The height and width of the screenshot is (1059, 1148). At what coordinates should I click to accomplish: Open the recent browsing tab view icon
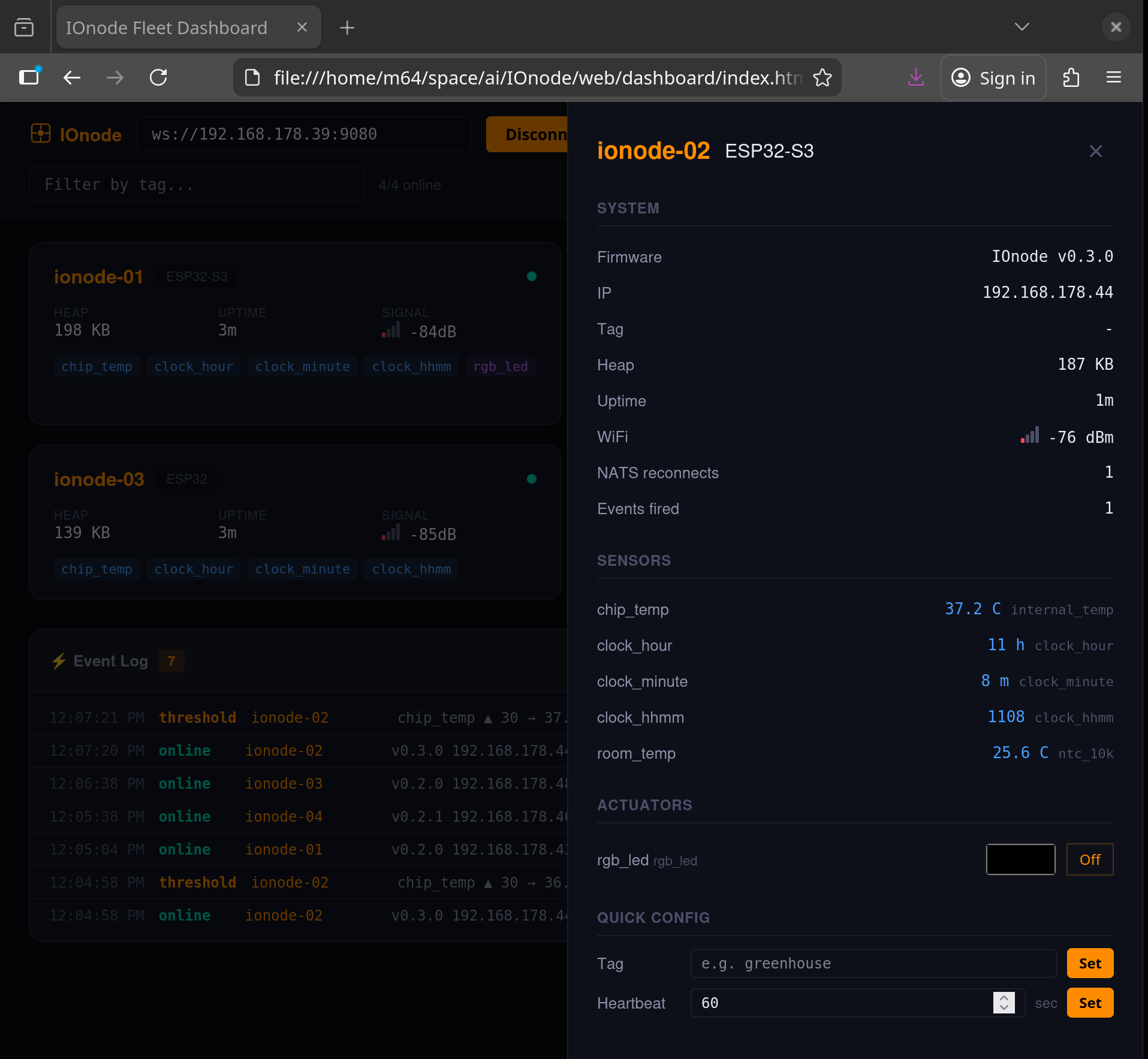point(24,28)
